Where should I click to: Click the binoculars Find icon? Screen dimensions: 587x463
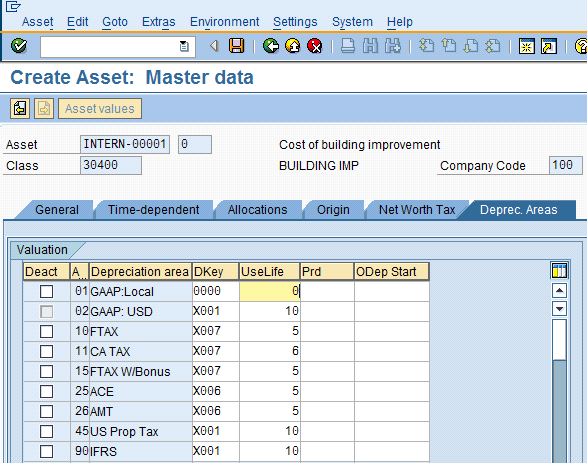coord(370,46)
